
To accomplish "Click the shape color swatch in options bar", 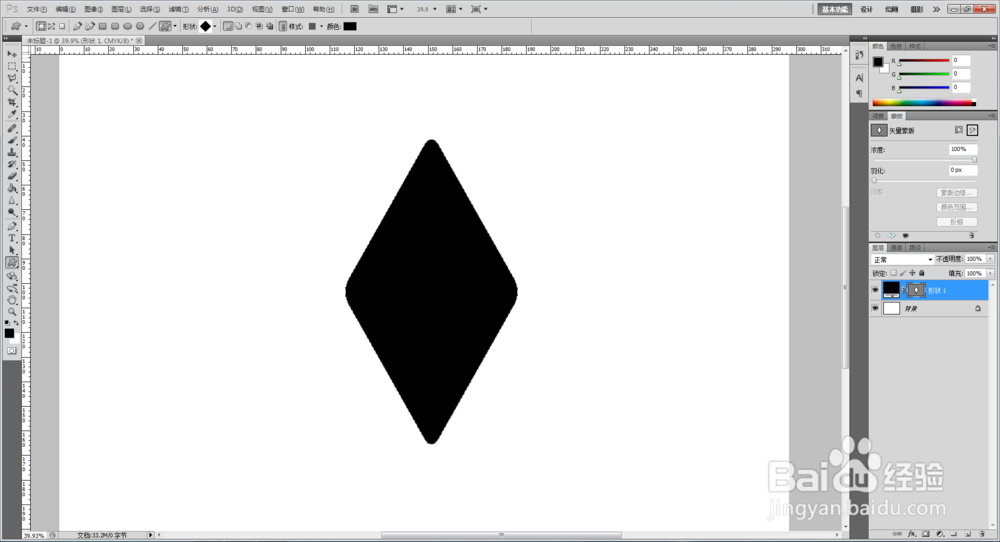I will coord(350,26).
